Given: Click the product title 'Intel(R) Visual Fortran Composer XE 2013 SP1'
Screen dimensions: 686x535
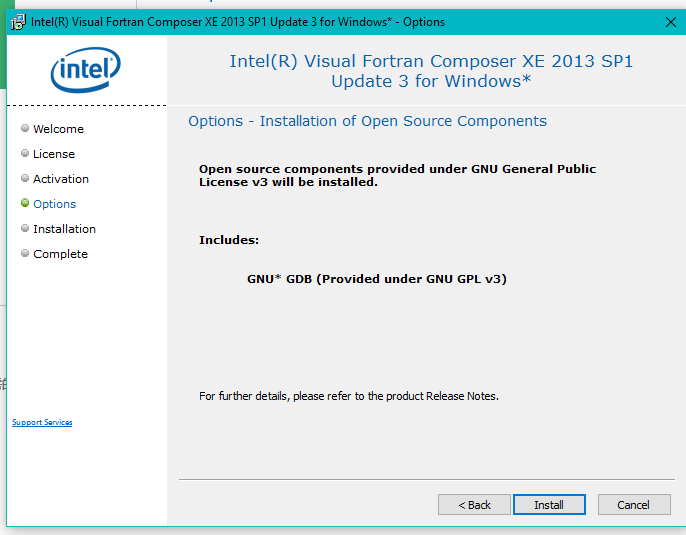Looking at the screenshot, I should click(x=431, y=71).
